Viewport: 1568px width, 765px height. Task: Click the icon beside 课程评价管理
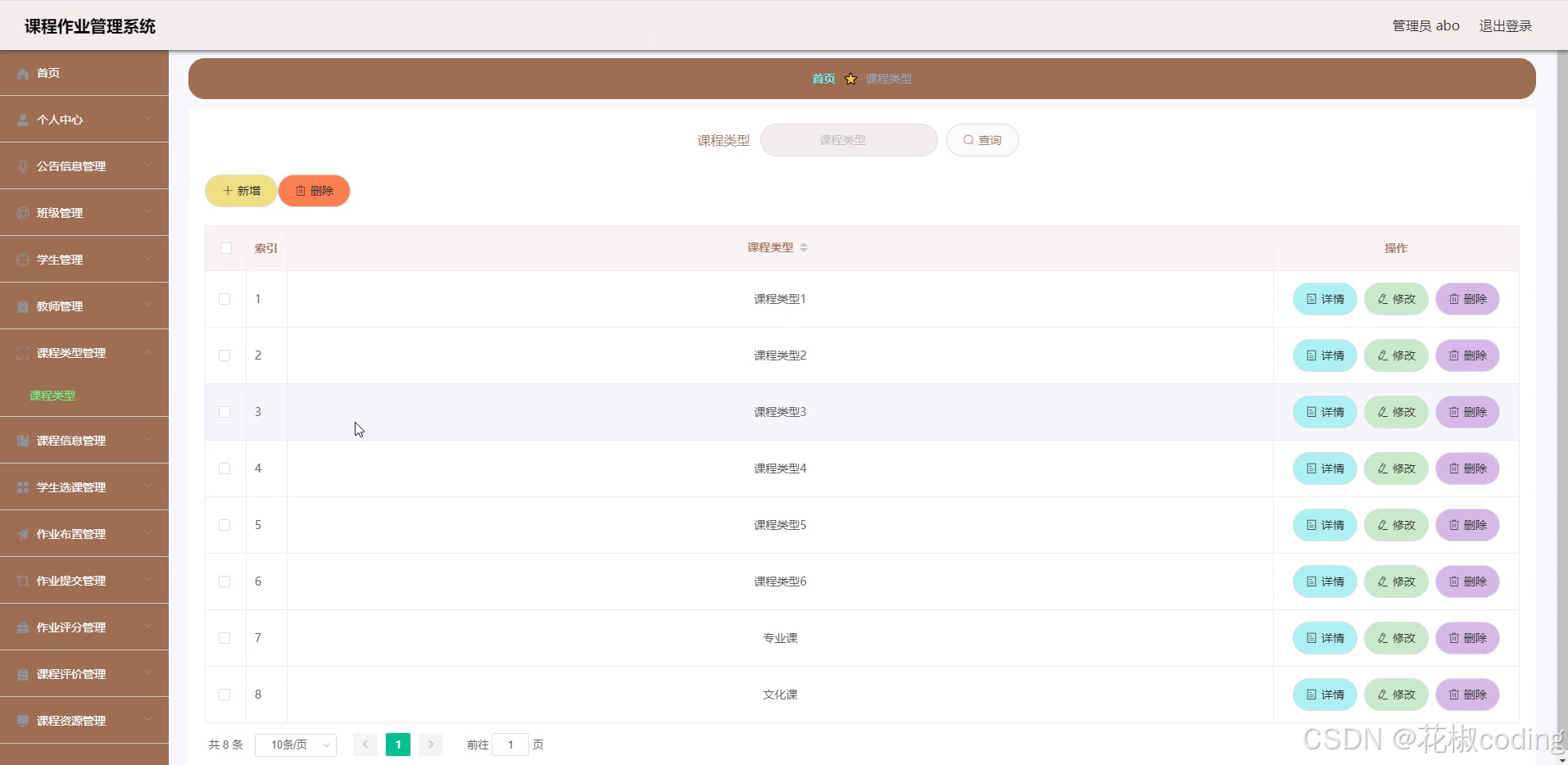[23, 674]
